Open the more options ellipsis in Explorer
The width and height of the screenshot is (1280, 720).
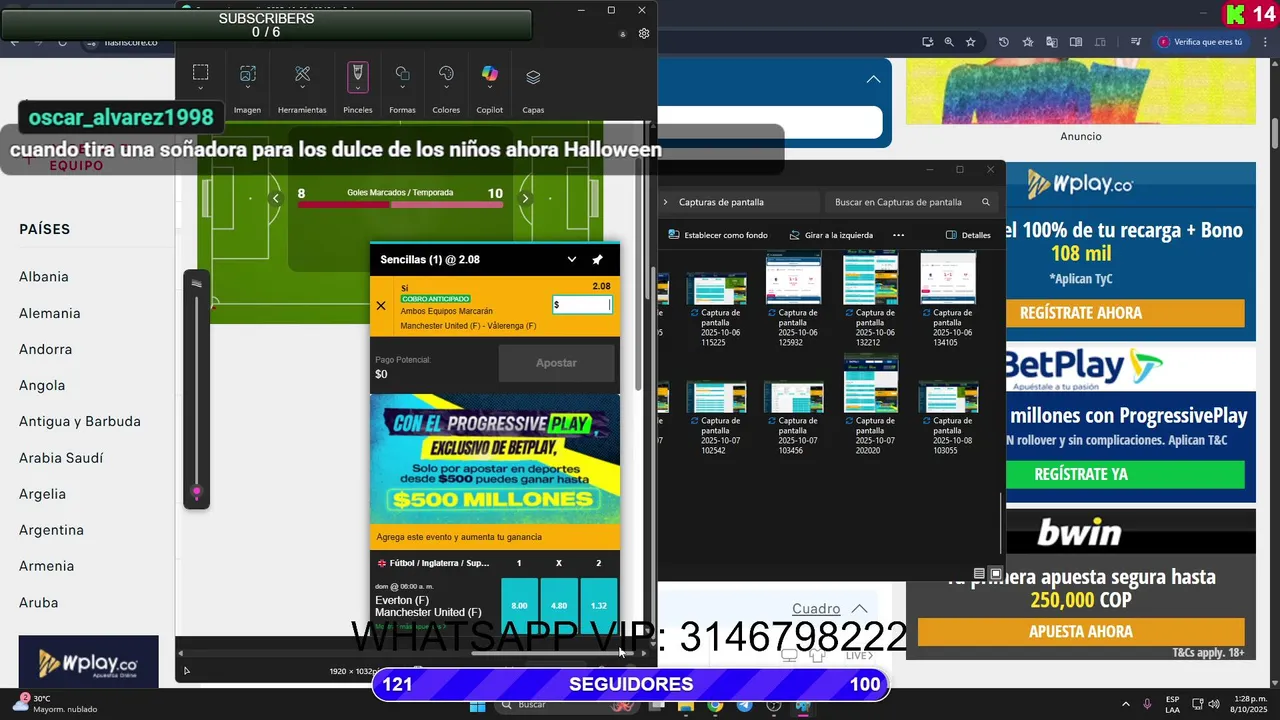tap(898, 235)
